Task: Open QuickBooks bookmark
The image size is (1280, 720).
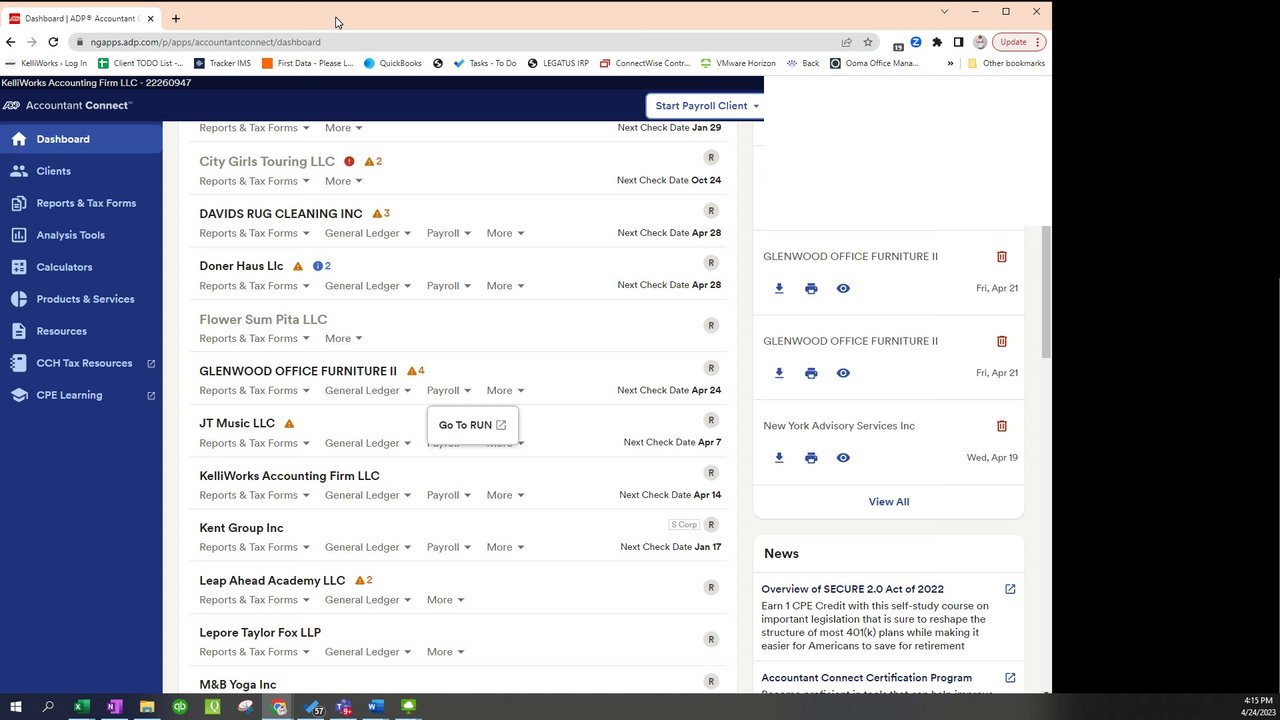Action: pos(393,63)
